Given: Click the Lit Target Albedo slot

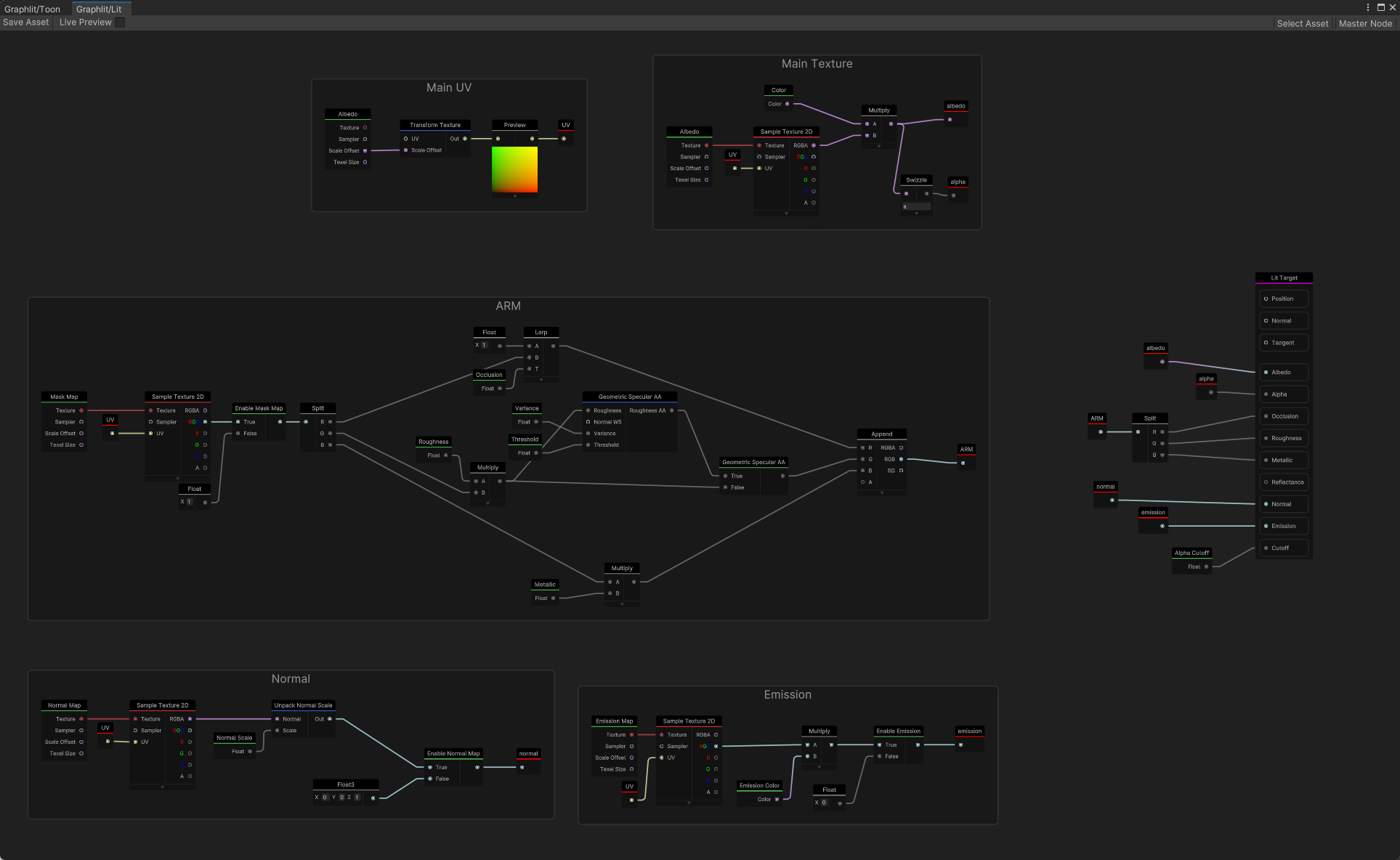Looking at the screenshot, I should (x=1284, y=372).
